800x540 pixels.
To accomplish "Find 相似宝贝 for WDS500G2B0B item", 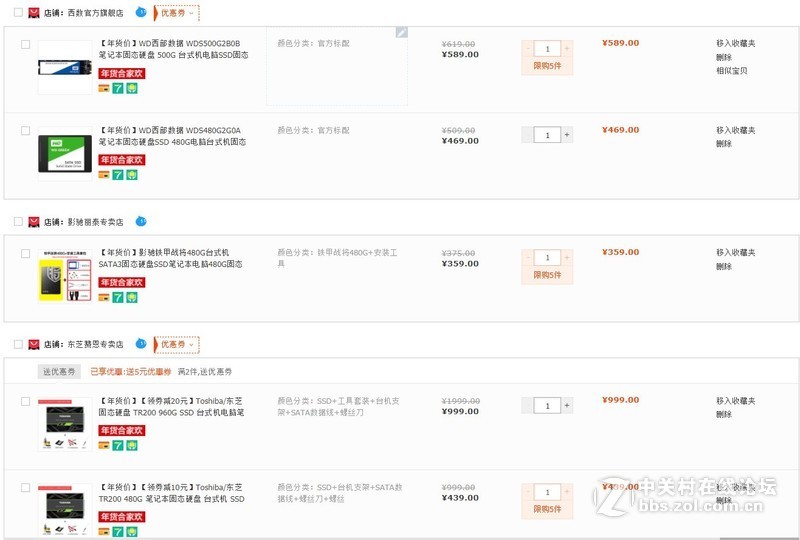I will point(732,71).
